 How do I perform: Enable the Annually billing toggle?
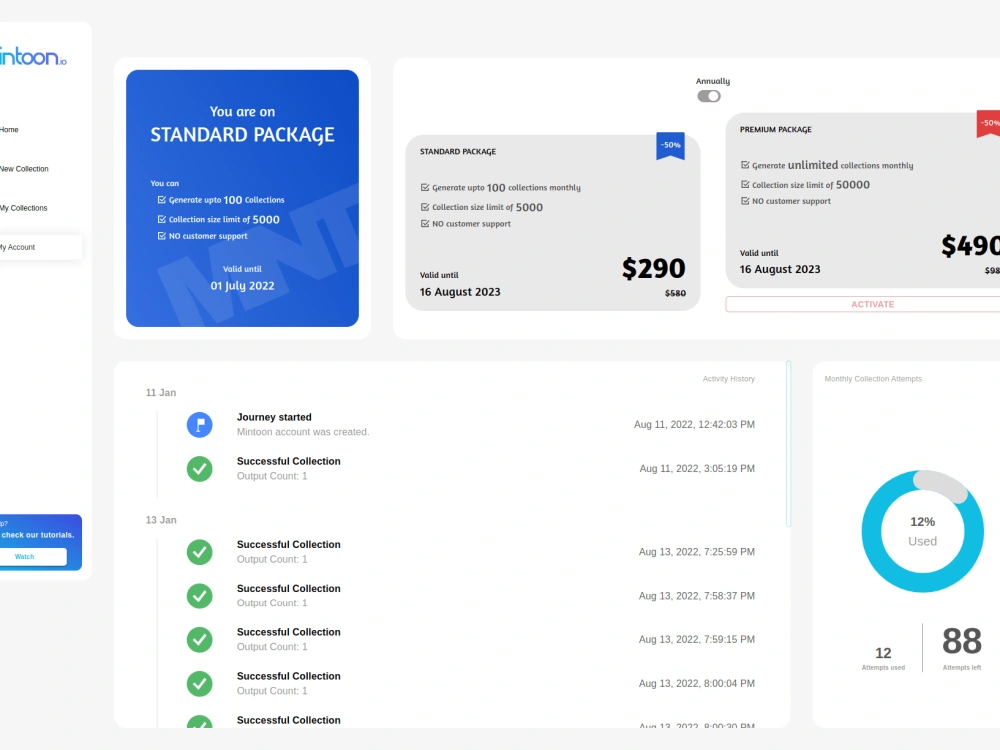coord(710,96)
